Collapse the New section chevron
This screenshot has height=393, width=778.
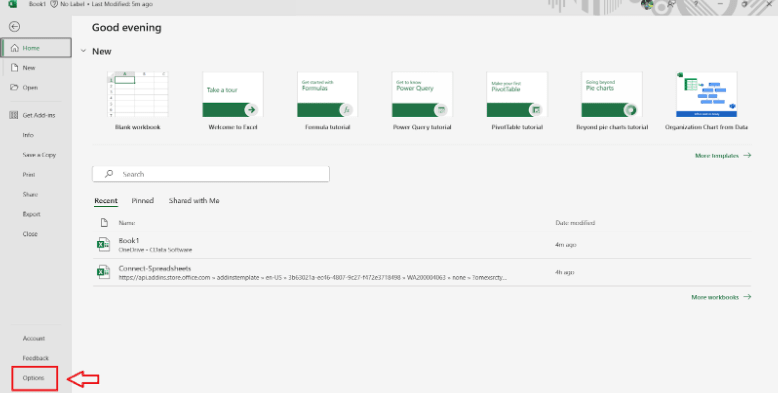[x=83, y=51]
